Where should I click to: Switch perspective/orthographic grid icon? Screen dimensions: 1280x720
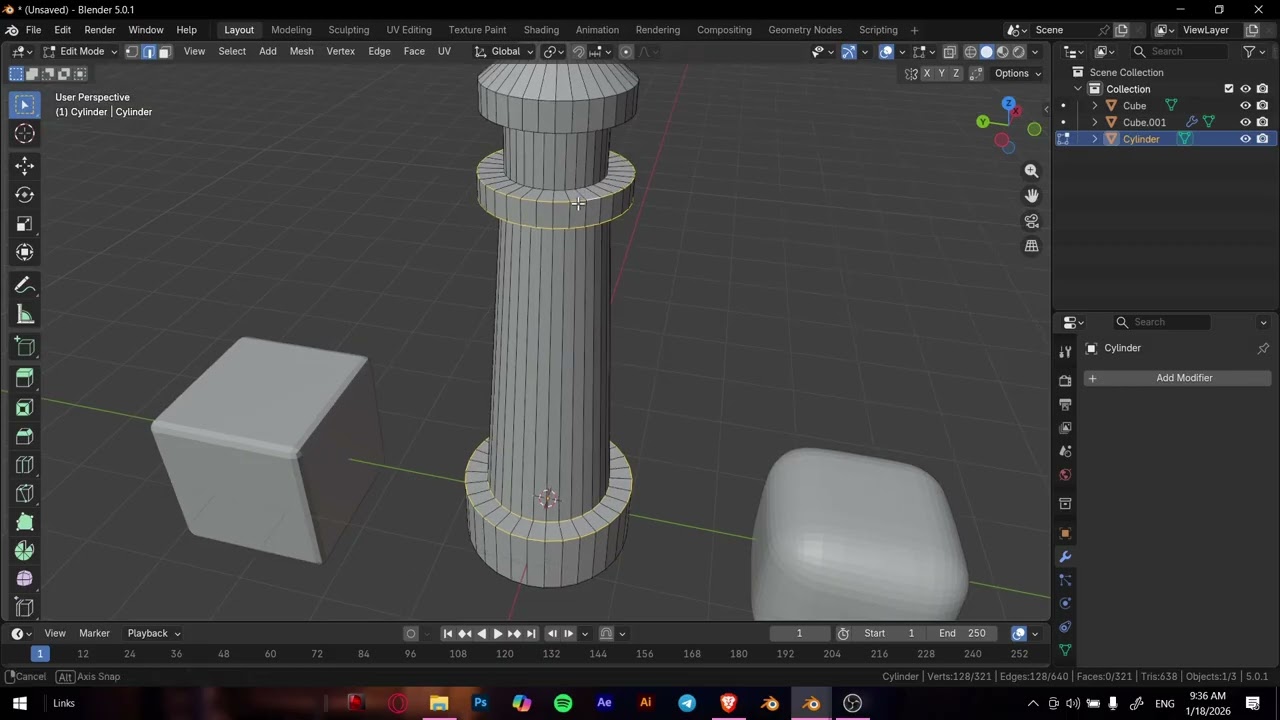[x=1032, y=246]
